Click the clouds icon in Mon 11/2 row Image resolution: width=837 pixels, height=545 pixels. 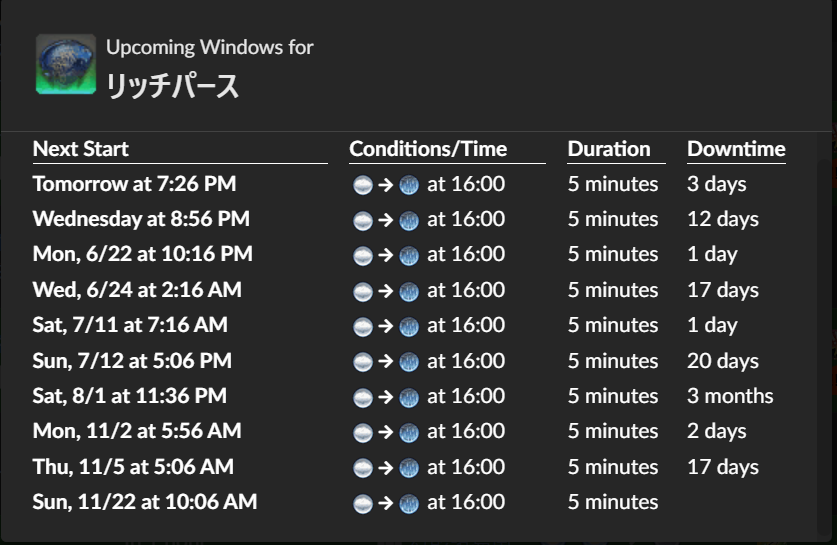362,432
